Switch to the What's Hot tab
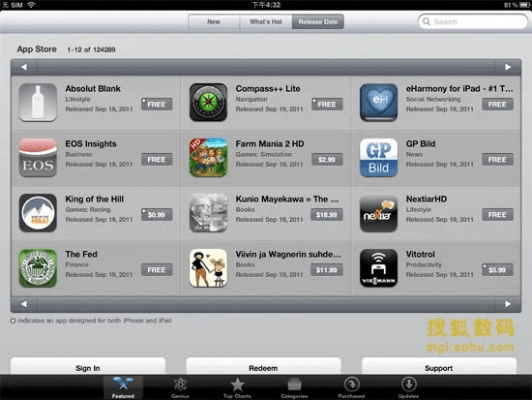Image resolution: width=532 pixels, height=400 pixels. (266, 22)
